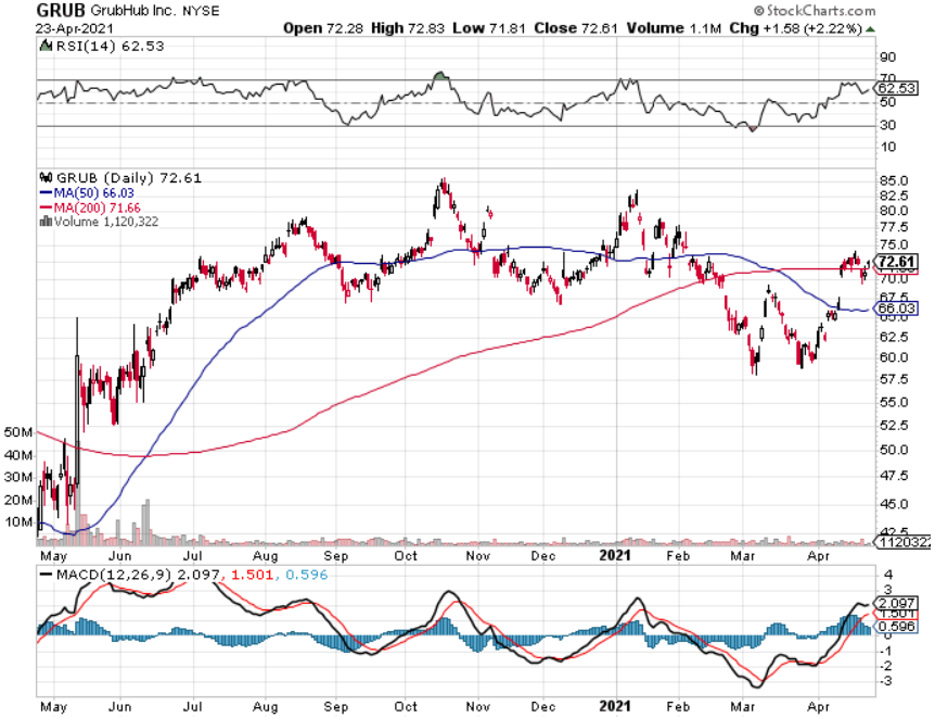Viewport: 936px width, 718px height.
Task: Click the red MA(200) legend color line
Action: (44, 207)
